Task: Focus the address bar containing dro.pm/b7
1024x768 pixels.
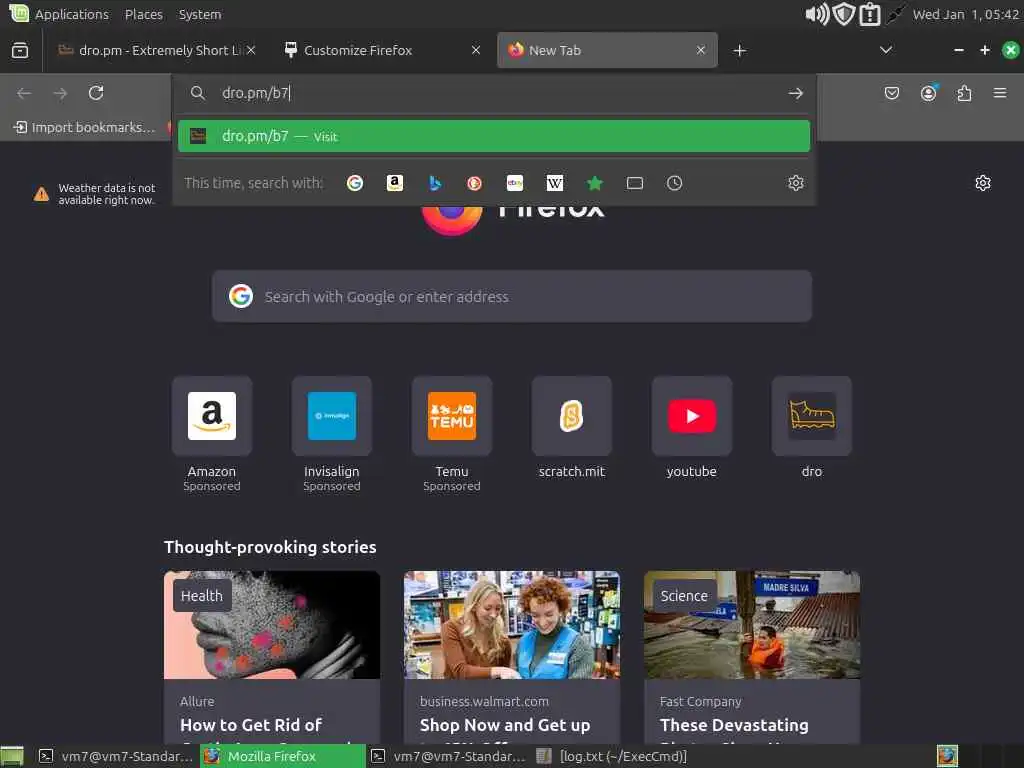Action: (496, 93)
